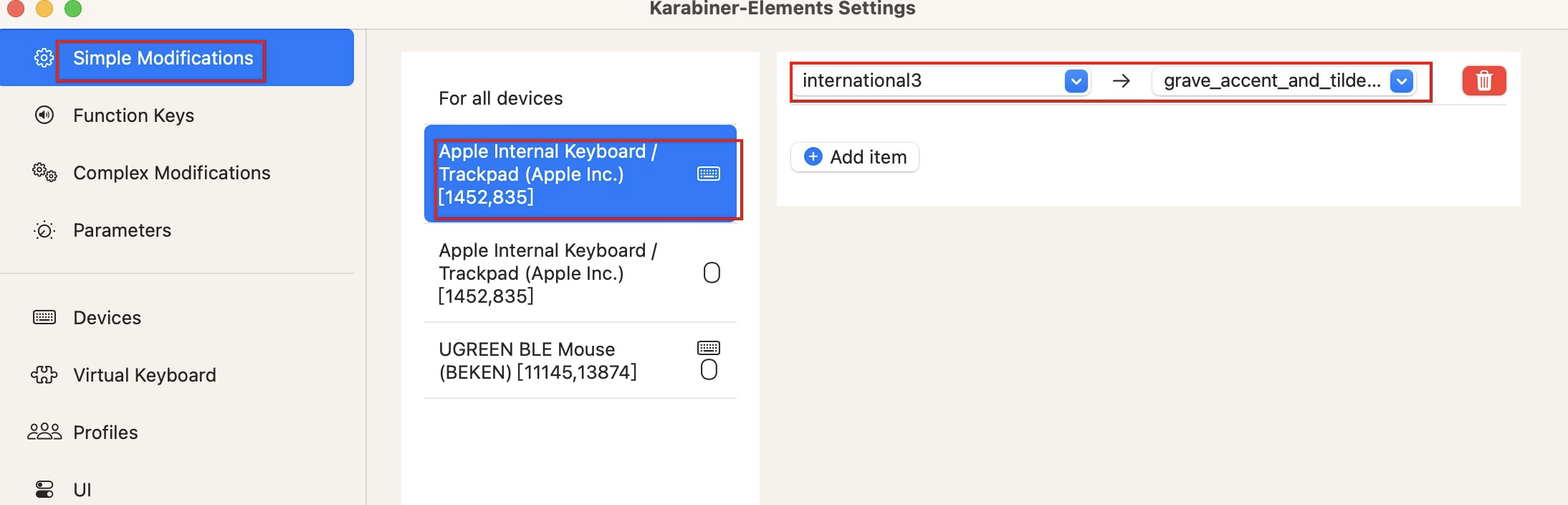The image size is (1568, 505).
Task: Switch to Complex Modifications section
Action: pos(171,173)
